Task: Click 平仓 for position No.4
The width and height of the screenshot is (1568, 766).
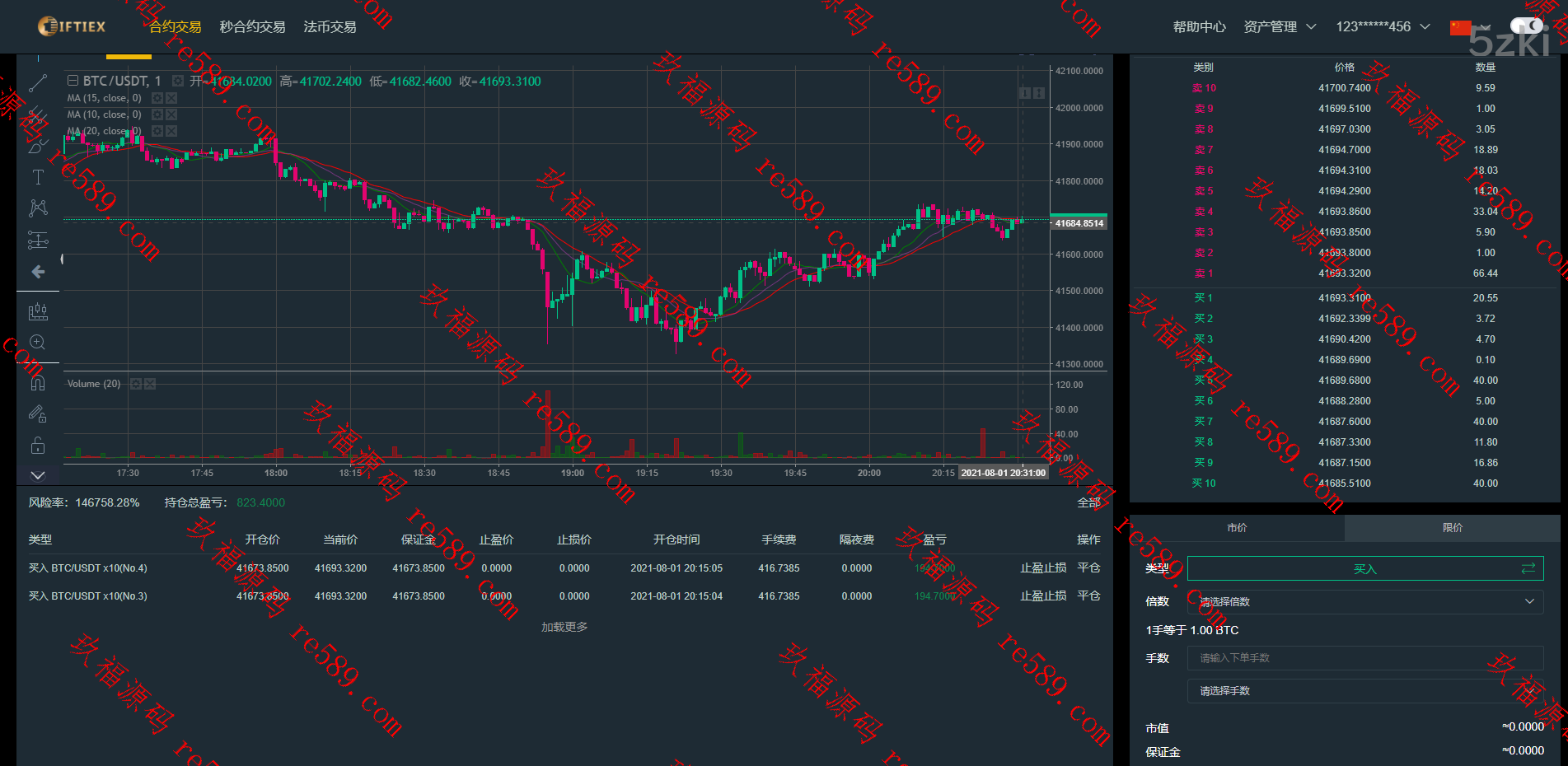Action: click(1088, 568)
